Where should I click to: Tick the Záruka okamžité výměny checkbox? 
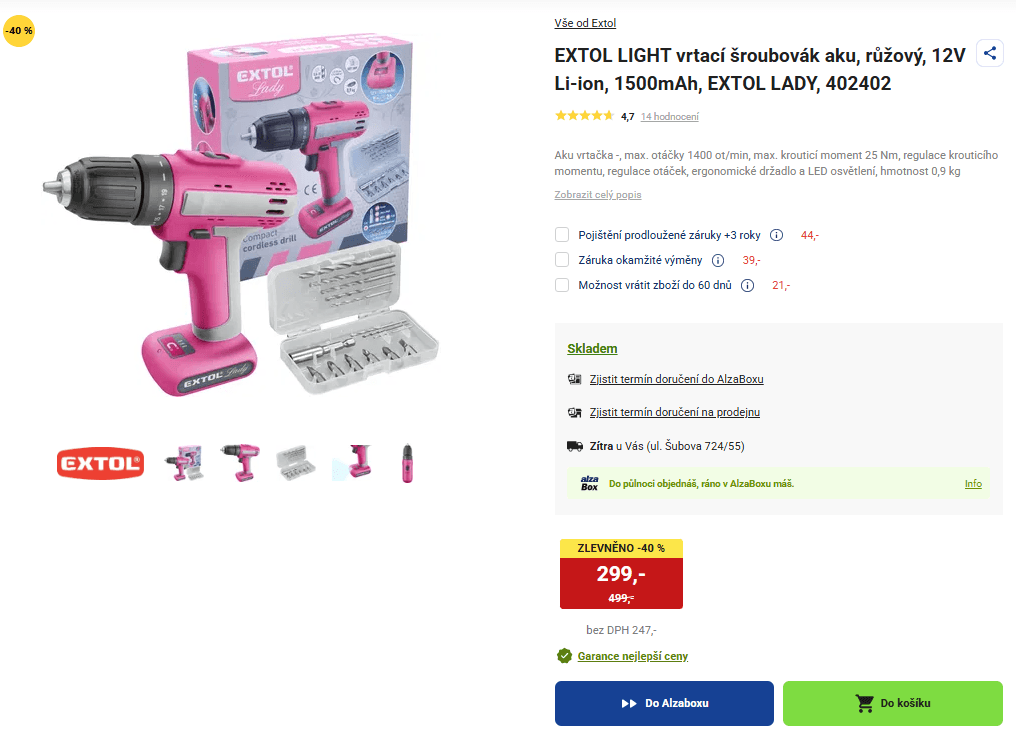[x=562, y=260]
